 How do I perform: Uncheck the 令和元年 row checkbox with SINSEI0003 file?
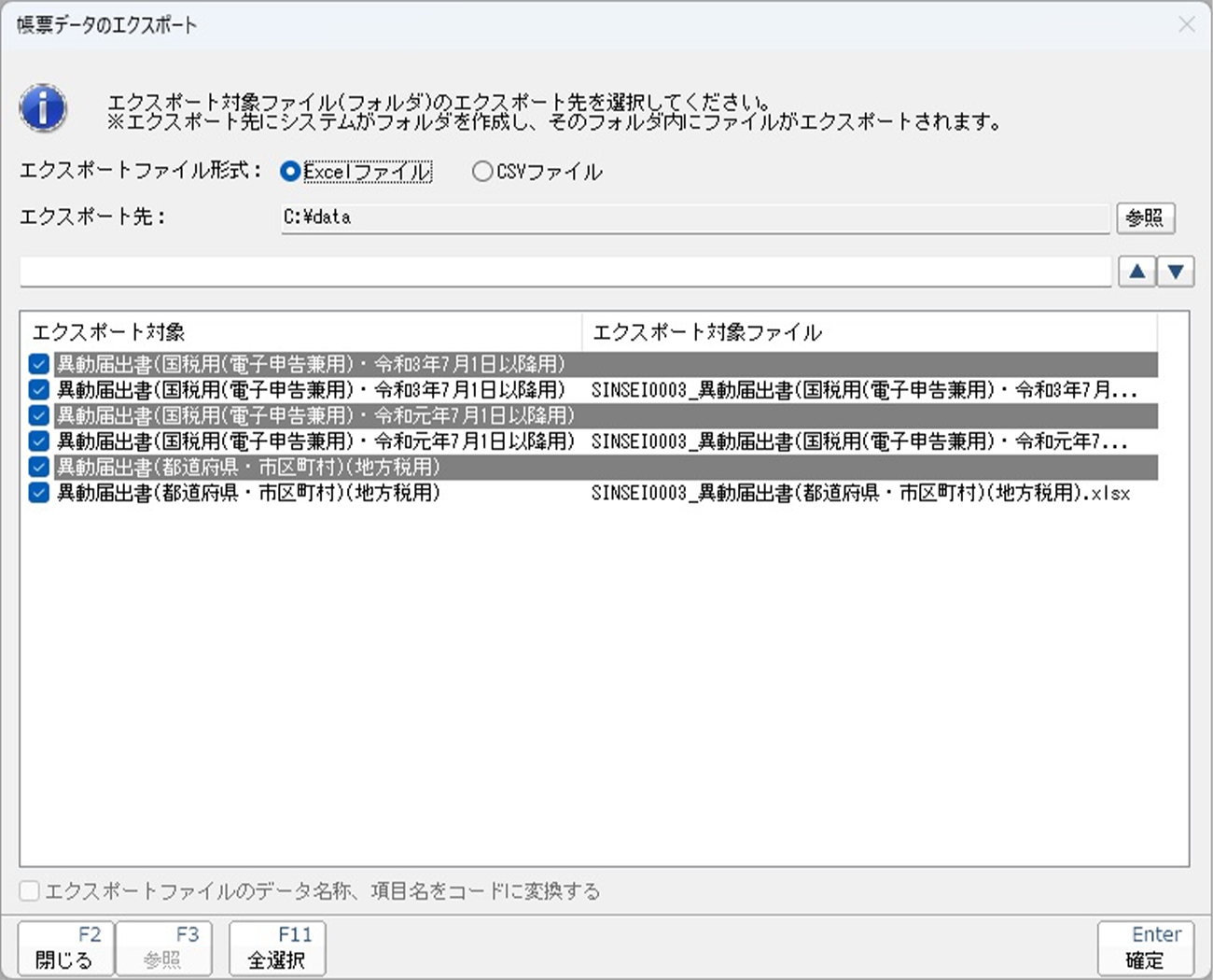point(38,441)
